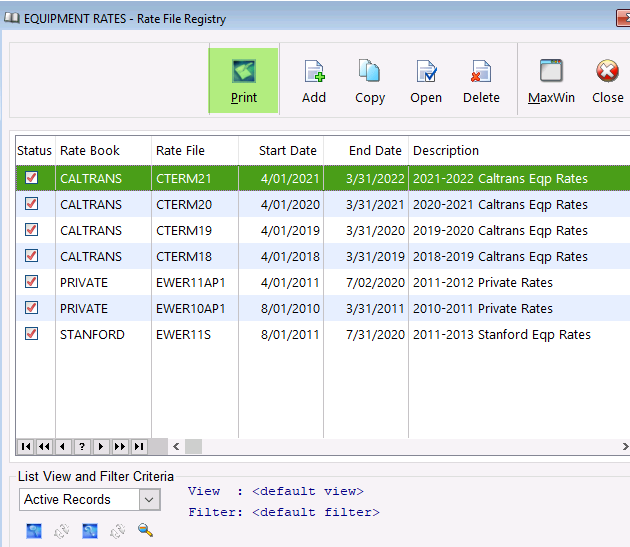Jump to first record in list
The image size is (630, 547).
(26, 447)
